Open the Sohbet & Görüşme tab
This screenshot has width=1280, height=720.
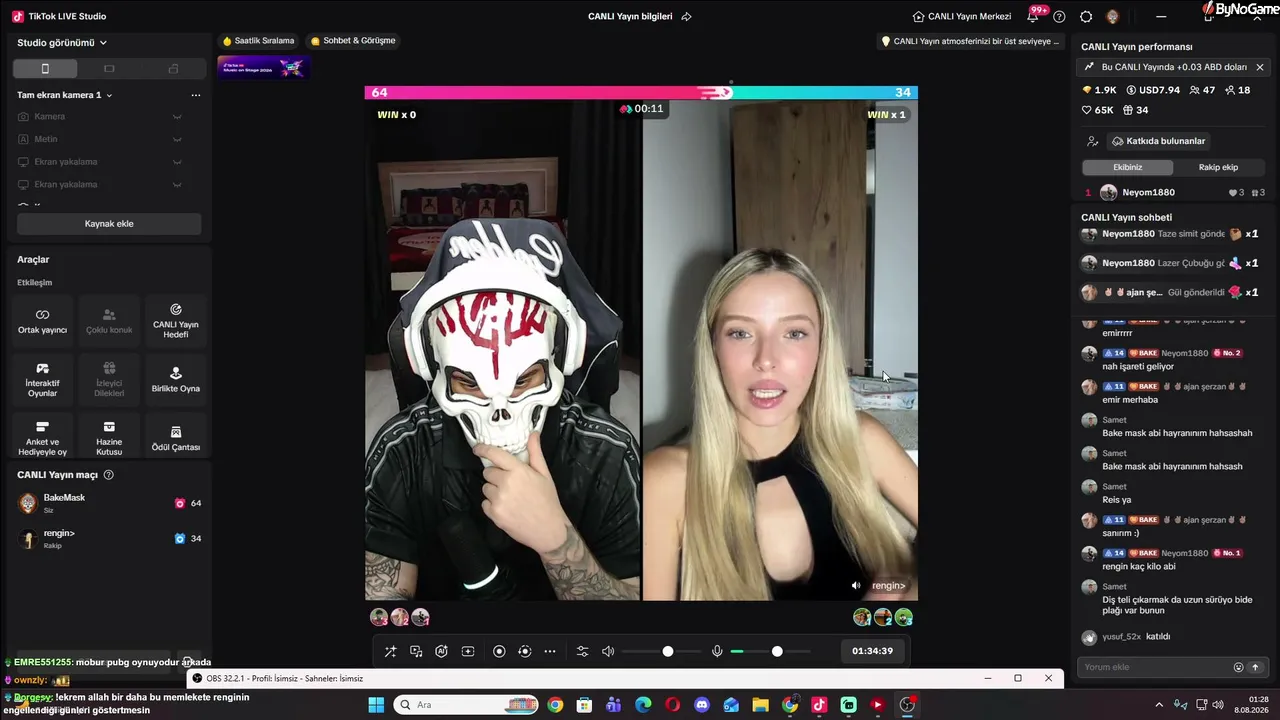coord(353,41)
